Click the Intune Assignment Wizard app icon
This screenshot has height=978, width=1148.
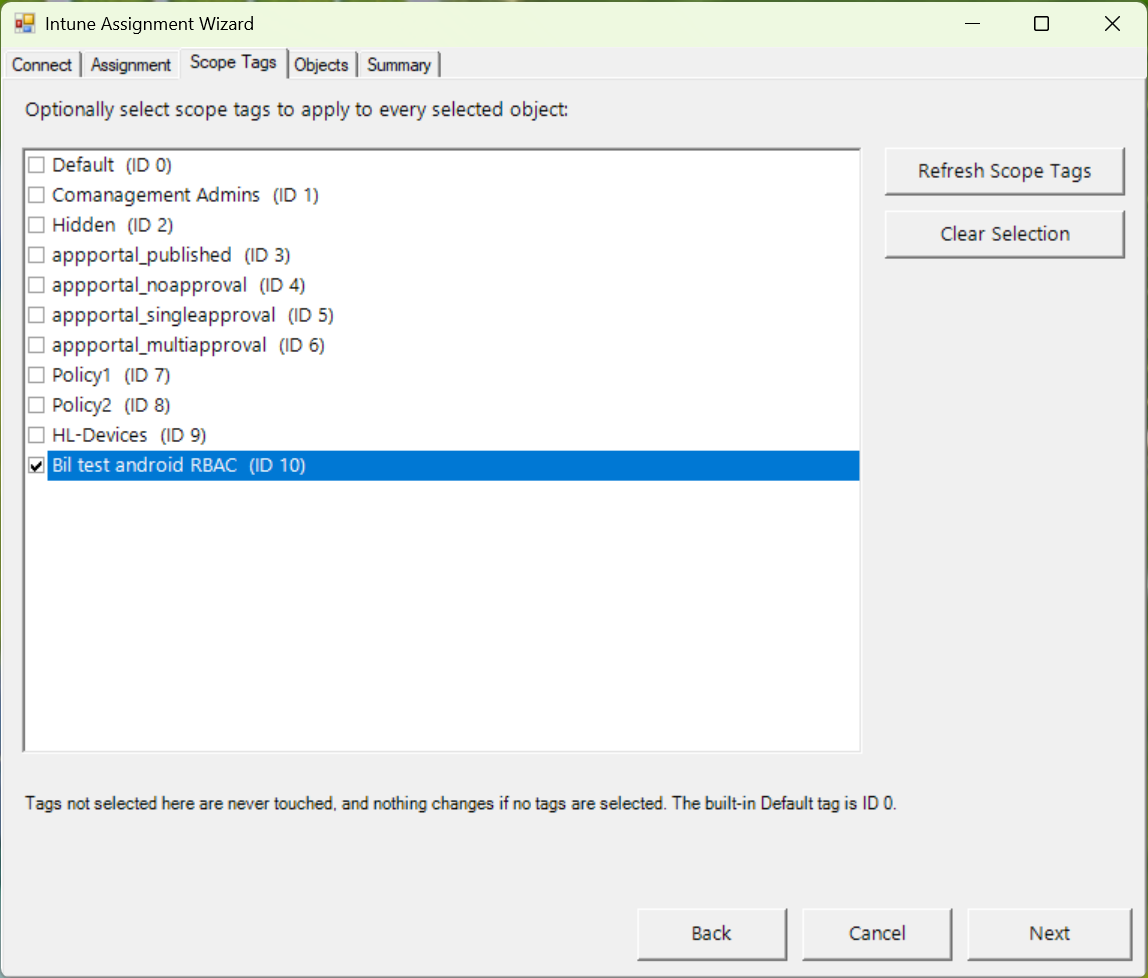pyautogui.click(x=25, y=23)
